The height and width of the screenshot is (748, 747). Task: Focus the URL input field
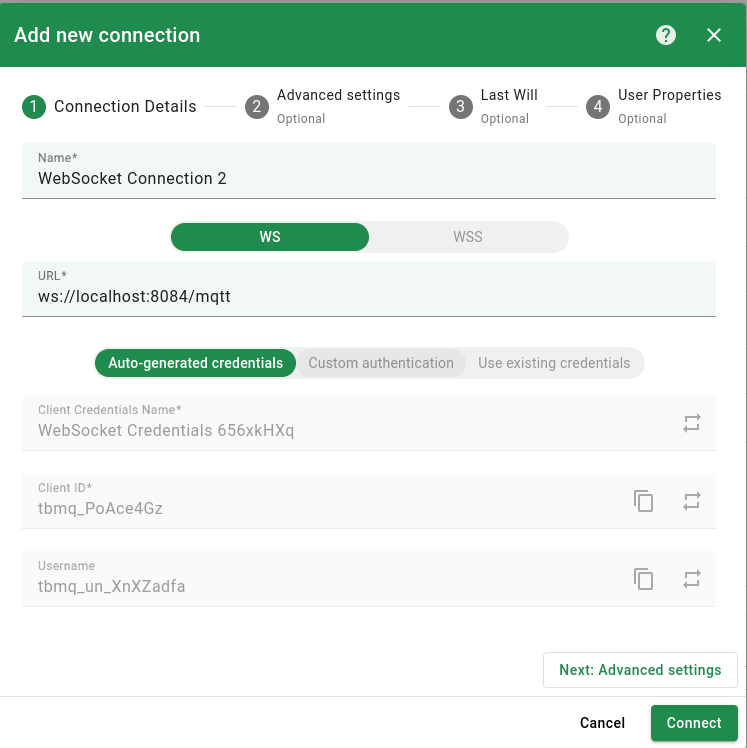[x=368, y=297]
